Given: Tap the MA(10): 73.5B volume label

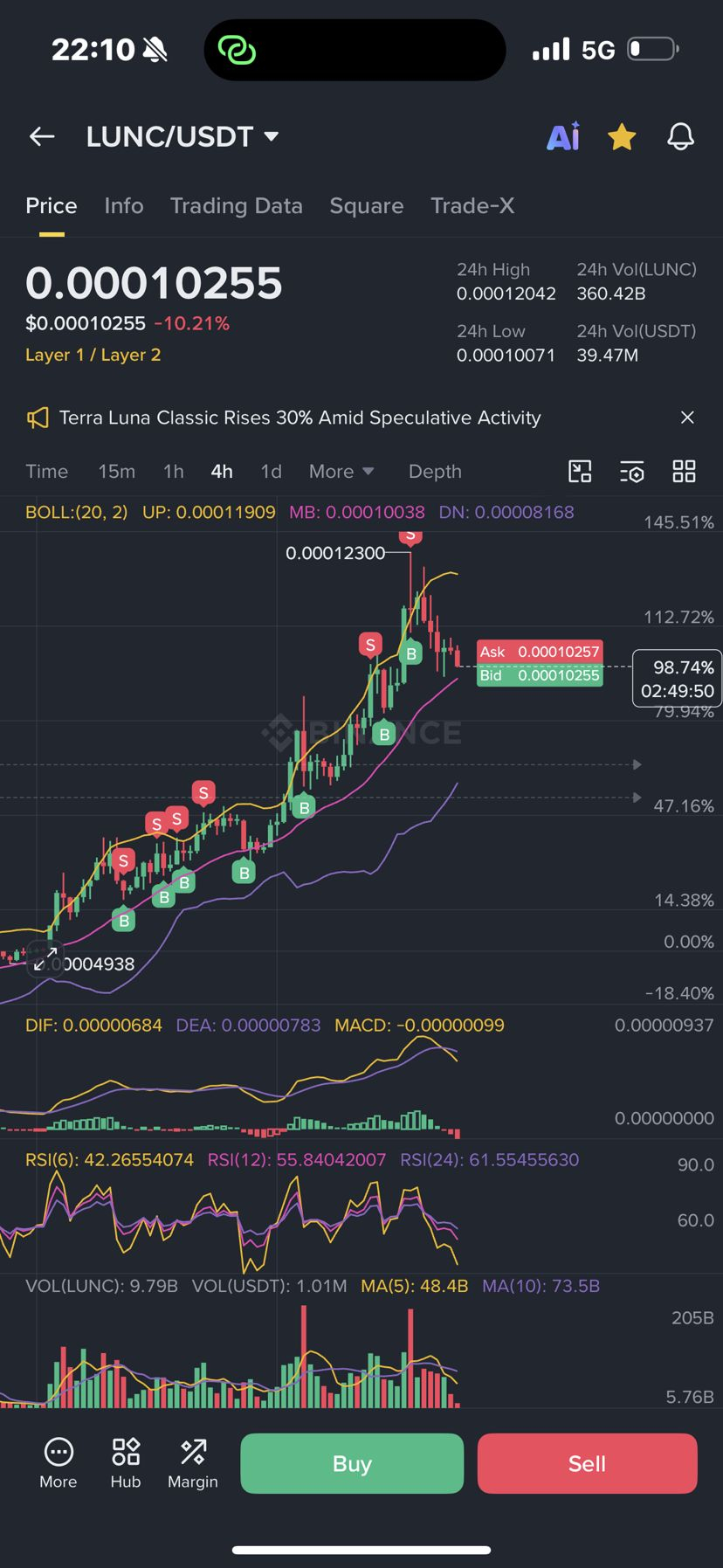Looking at the screenshot, I should 541,1286.
